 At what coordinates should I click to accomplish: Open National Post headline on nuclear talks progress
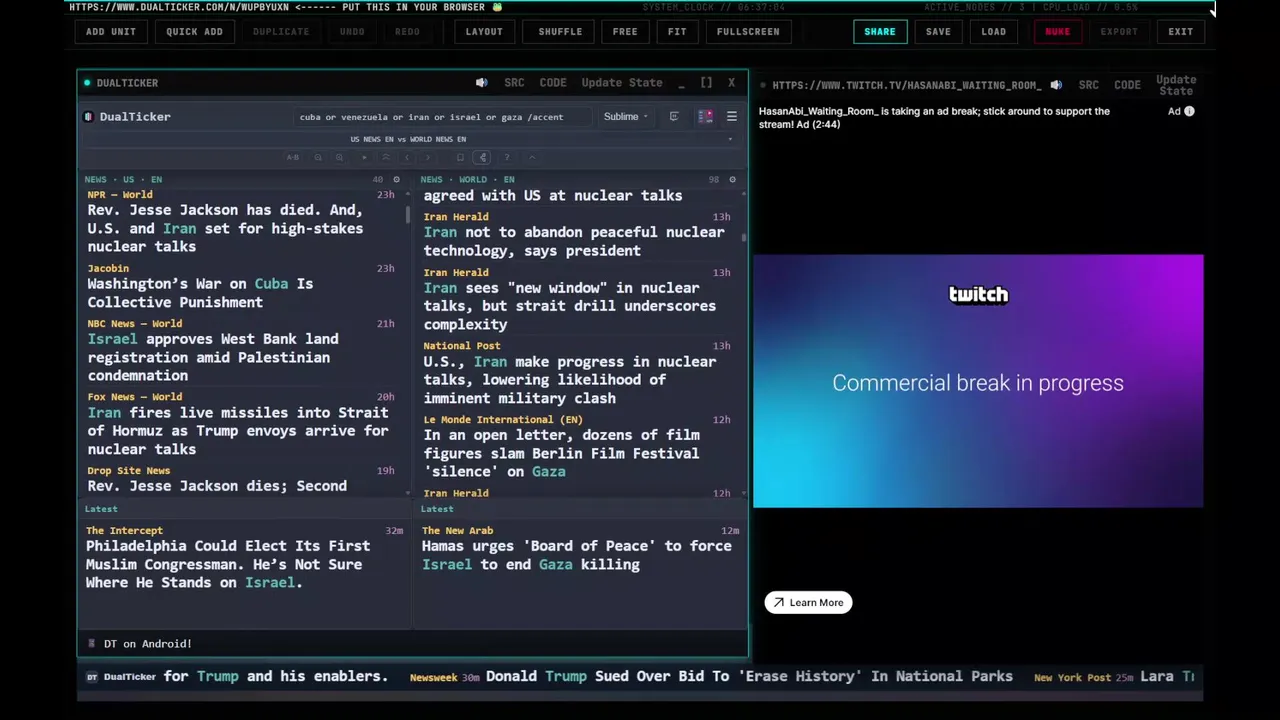coord(570,380)
